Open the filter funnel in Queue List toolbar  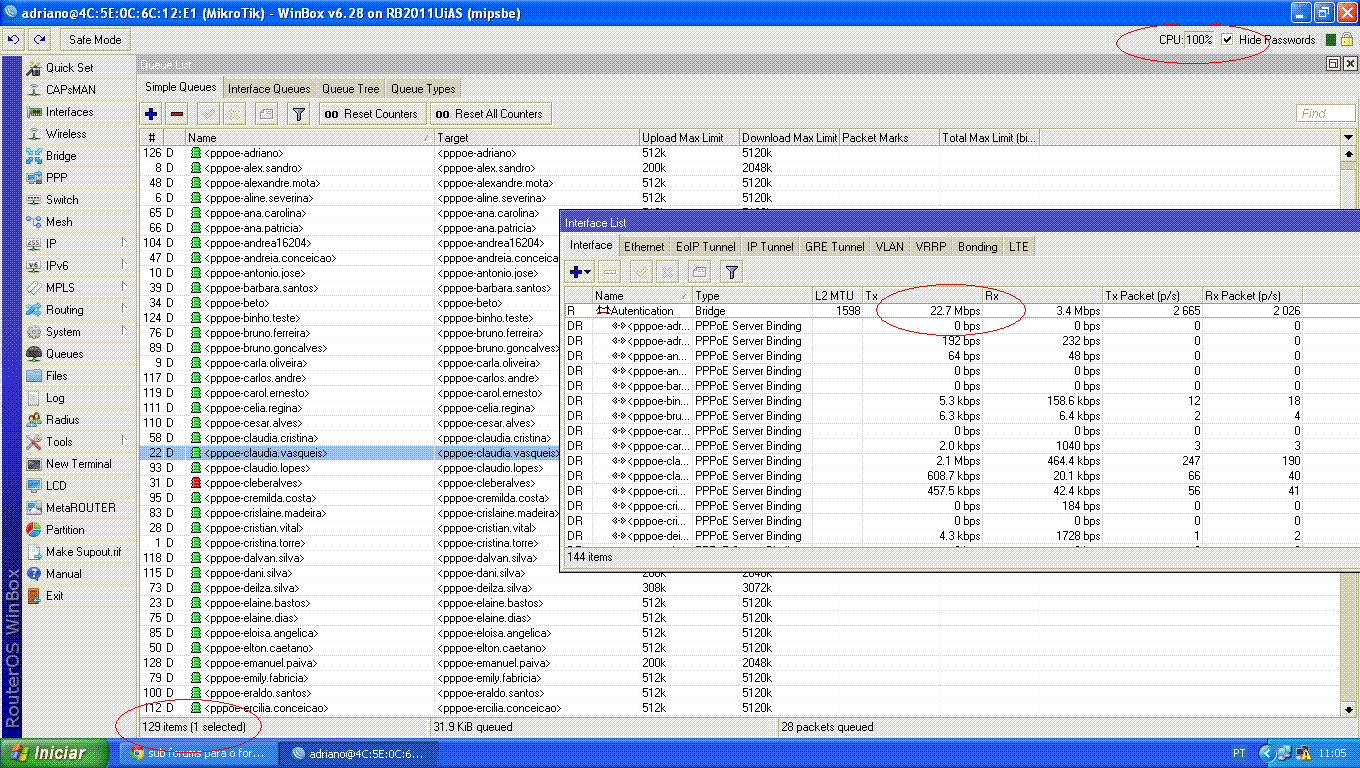click(298, 114)
